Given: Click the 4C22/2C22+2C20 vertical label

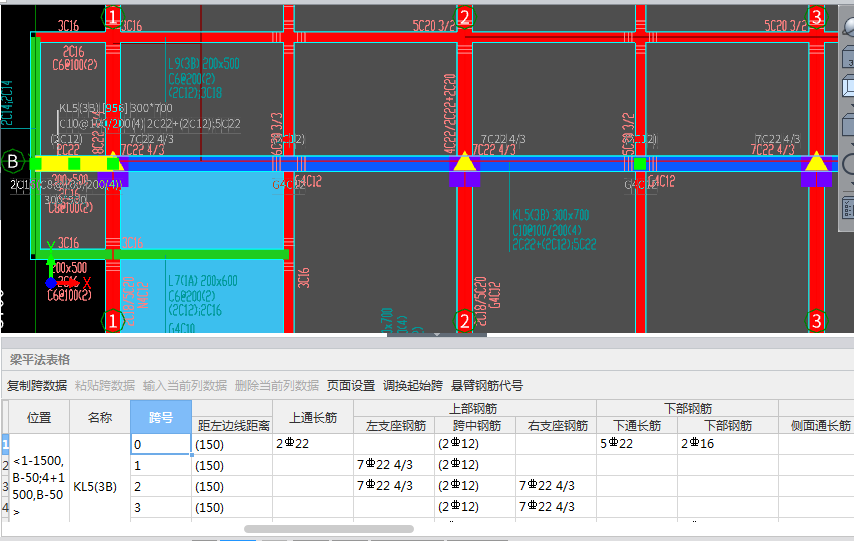Looking at the screenshot, I should pos(450,113).
